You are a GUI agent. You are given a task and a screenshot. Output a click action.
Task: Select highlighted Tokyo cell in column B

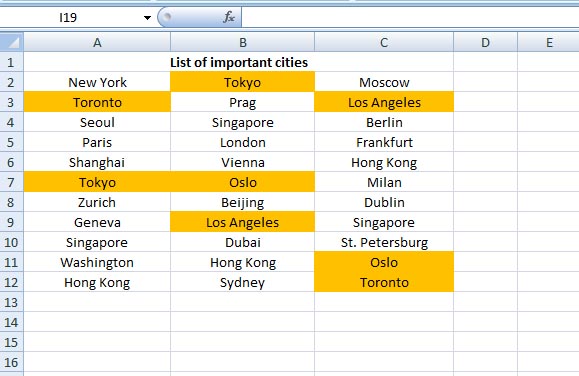pos(243,82)
